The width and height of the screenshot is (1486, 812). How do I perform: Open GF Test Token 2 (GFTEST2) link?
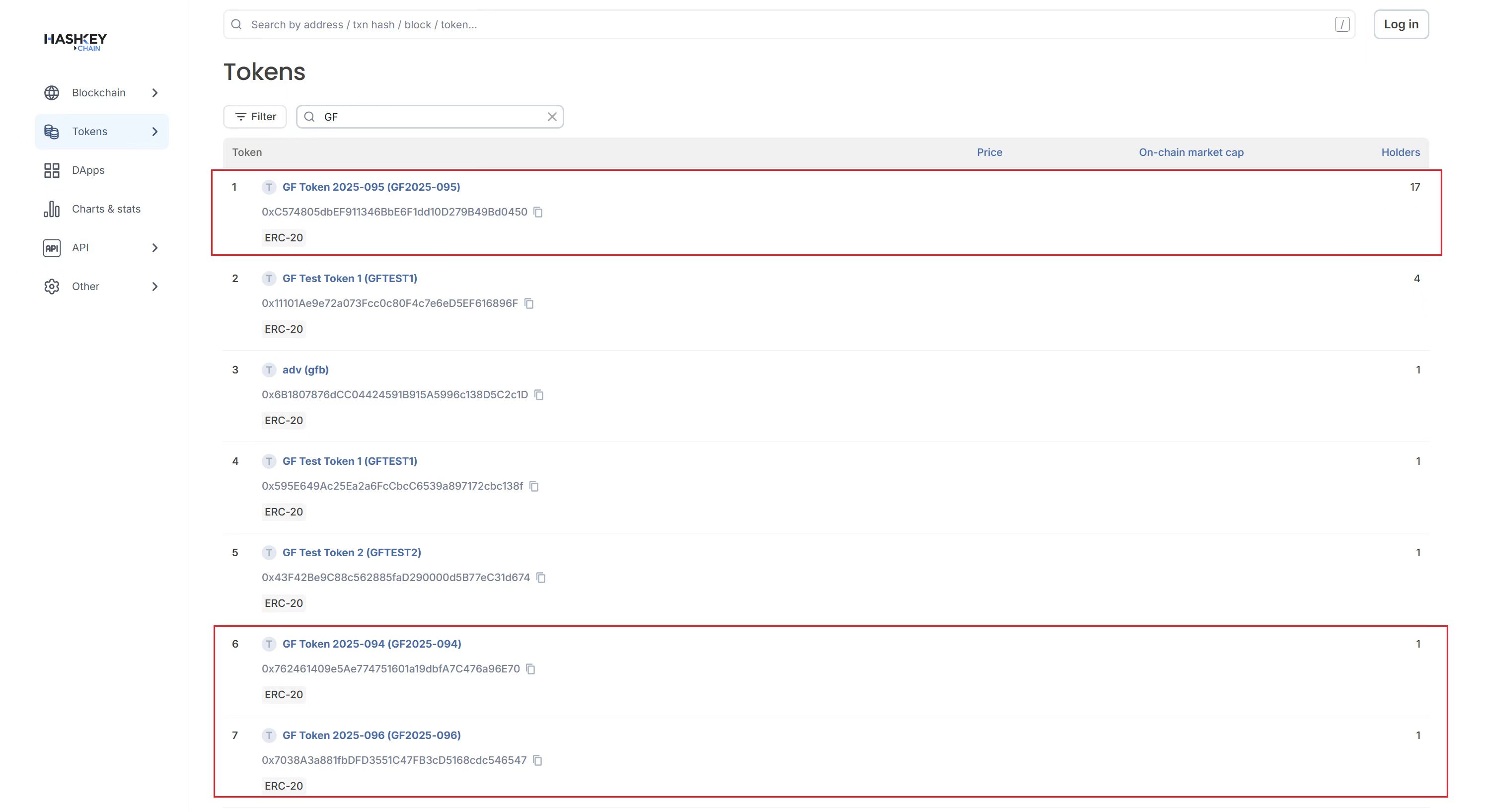point(351,552)
